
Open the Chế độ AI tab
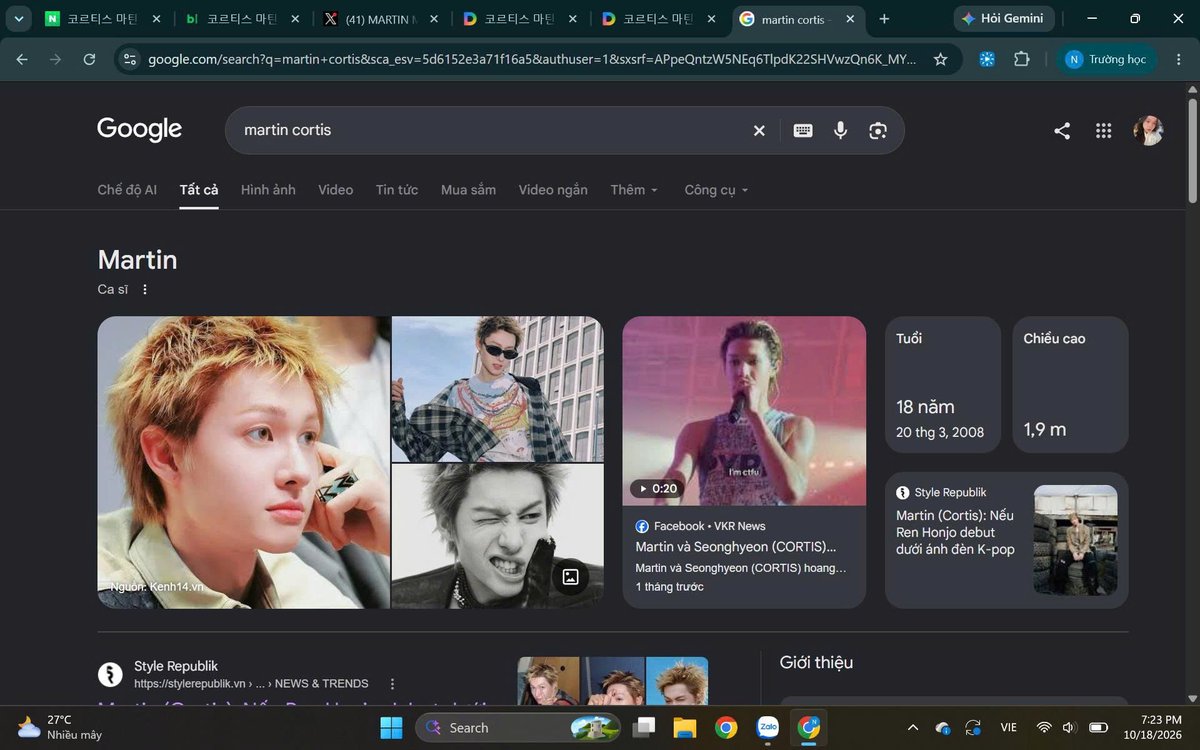tap(127, 190)
